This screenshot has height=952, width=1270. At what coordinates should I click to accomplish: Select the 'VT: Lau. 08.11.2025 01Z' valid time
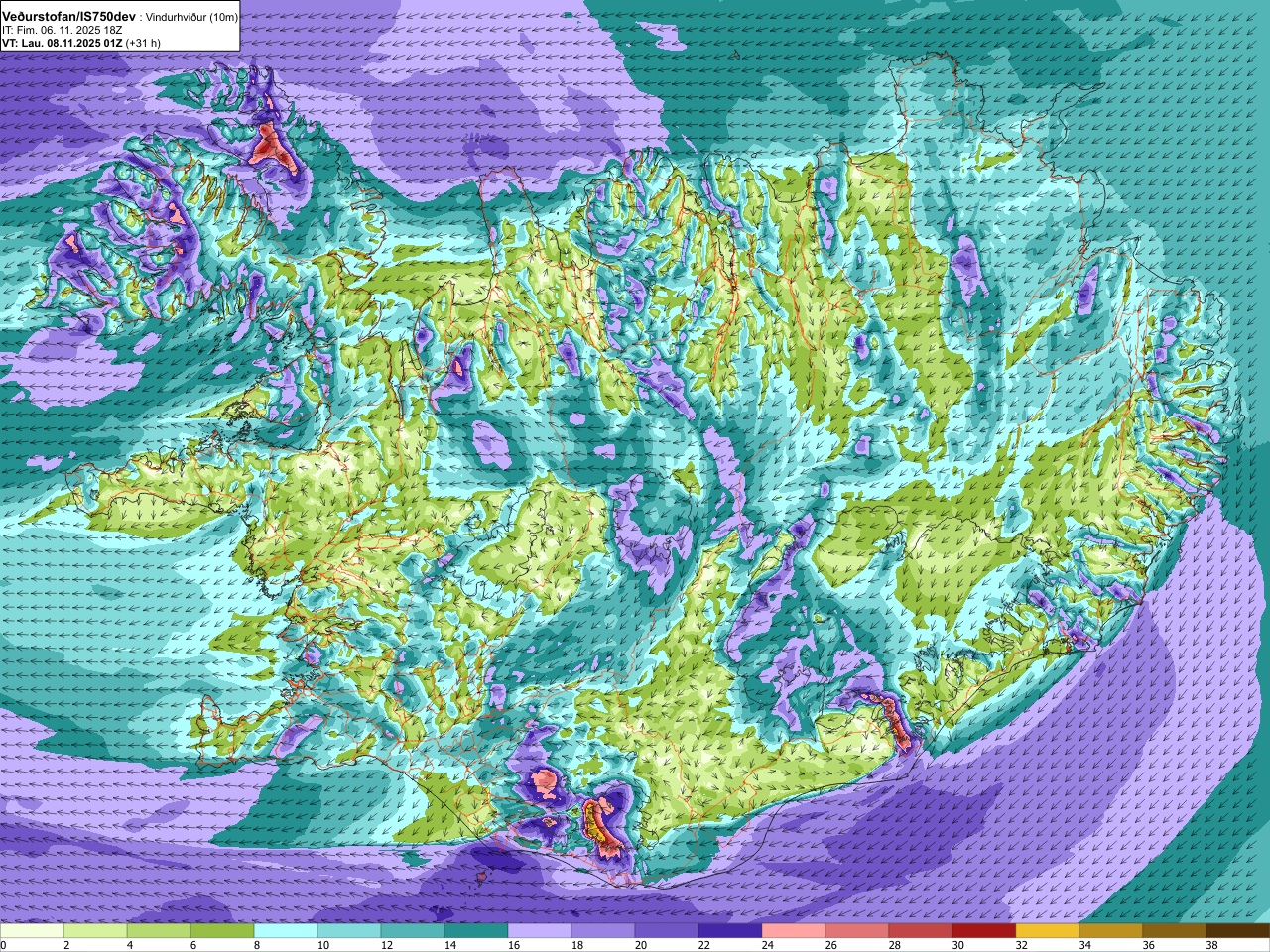tap(62, 44)
